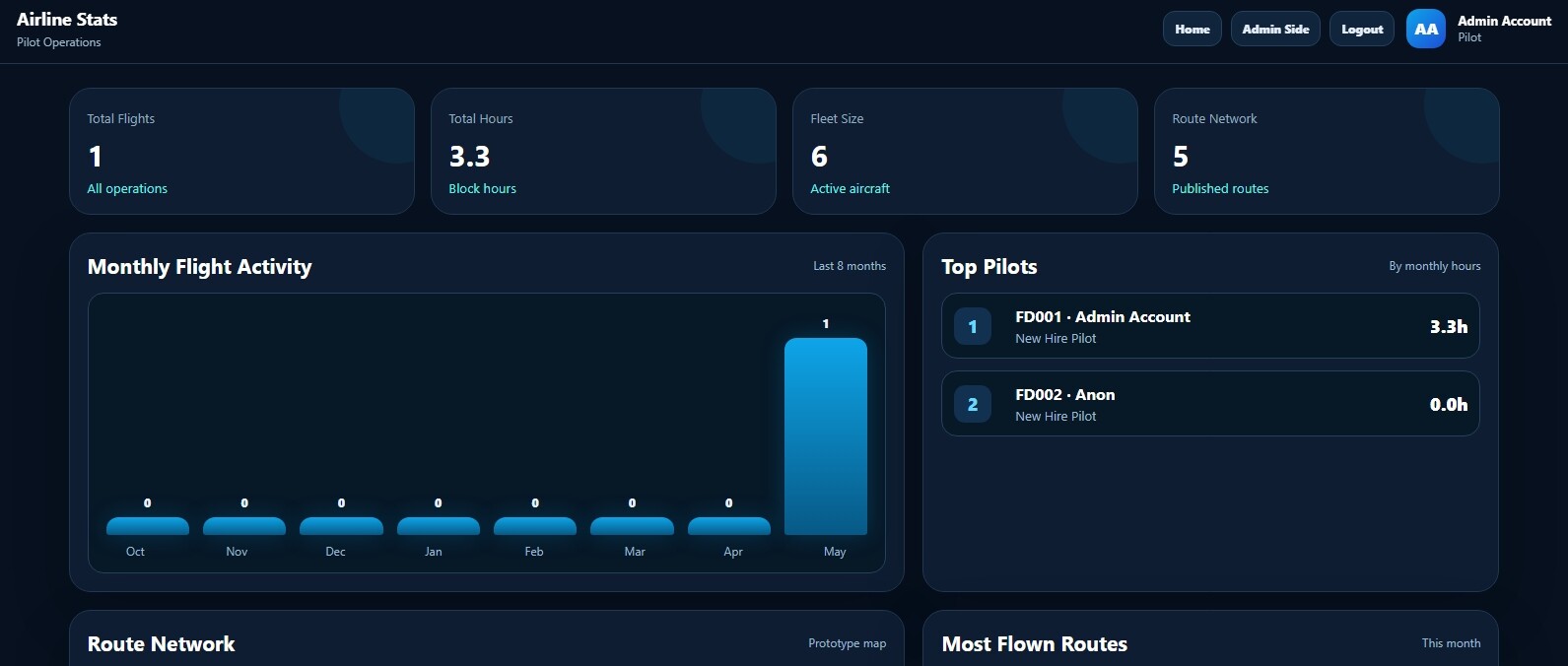Click the rank 1 badge in Top Pilots
Image resolution: width=1568 pixels, height=666 pixels.
[973, 326]
